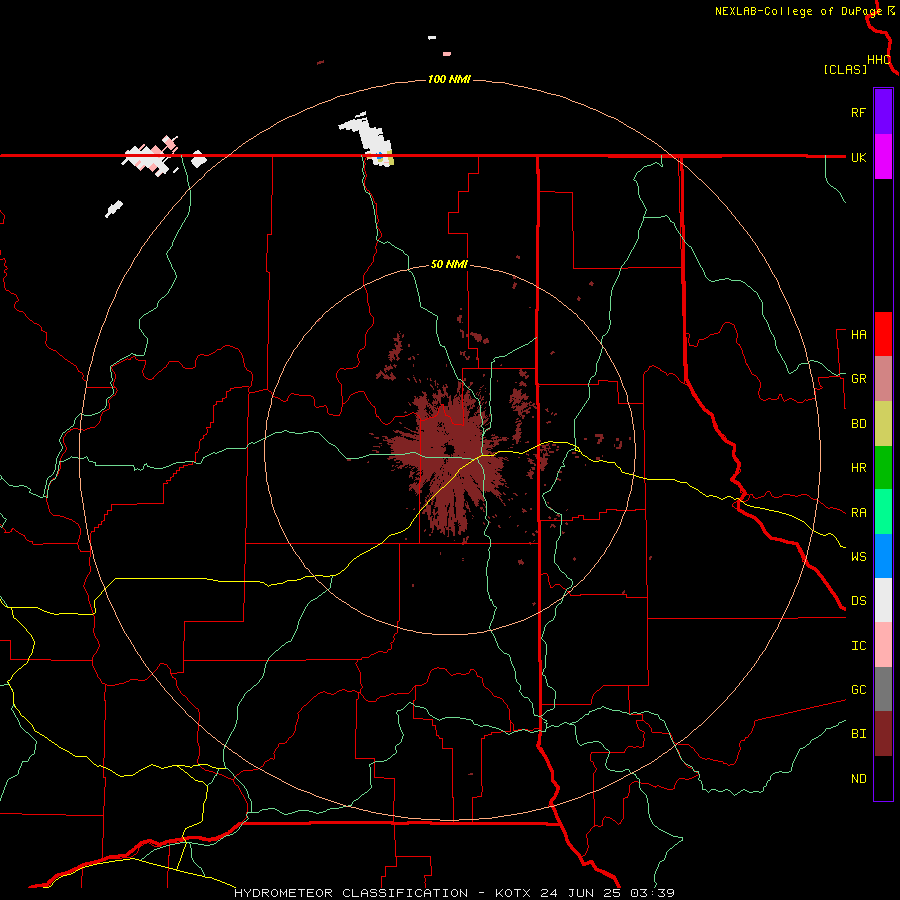The width and height of the screenshot is (900, 900).
Task: Click the "HA" legend label
Action: [x=858, y=335]
